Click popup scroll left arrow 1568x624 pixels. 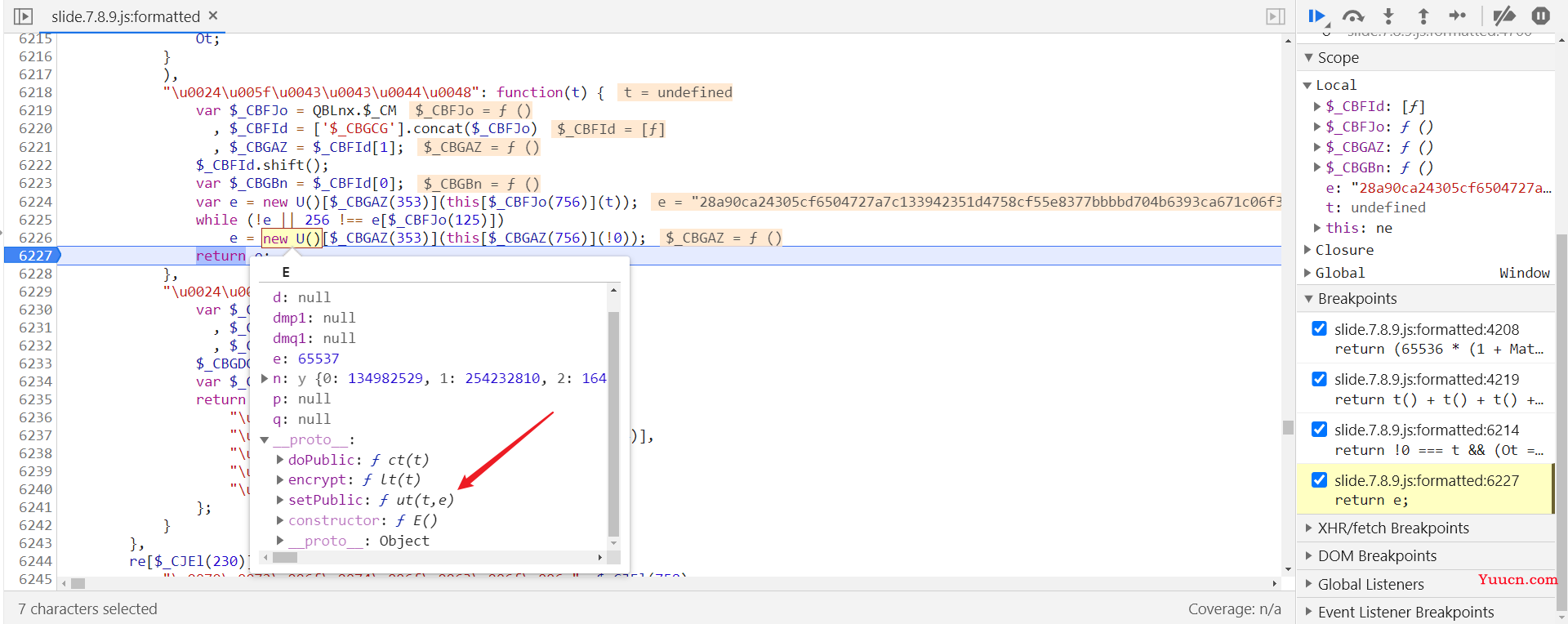[265, 558]
